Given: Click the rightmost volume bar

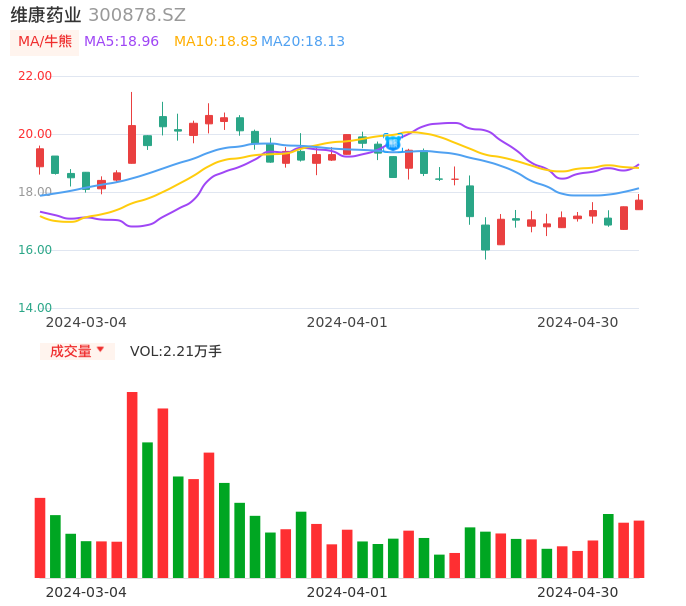Looking at the screenshot, I should [x=638, y=549].
